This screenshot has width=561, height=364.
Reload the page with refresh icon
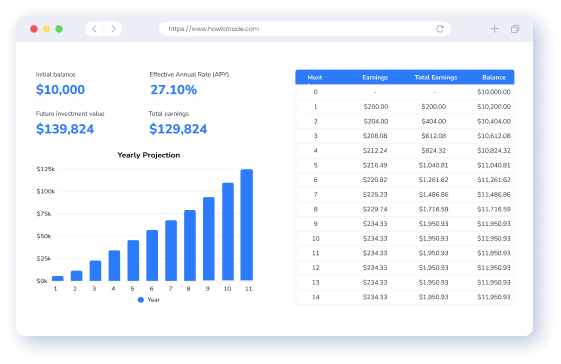tap(440, 29)
